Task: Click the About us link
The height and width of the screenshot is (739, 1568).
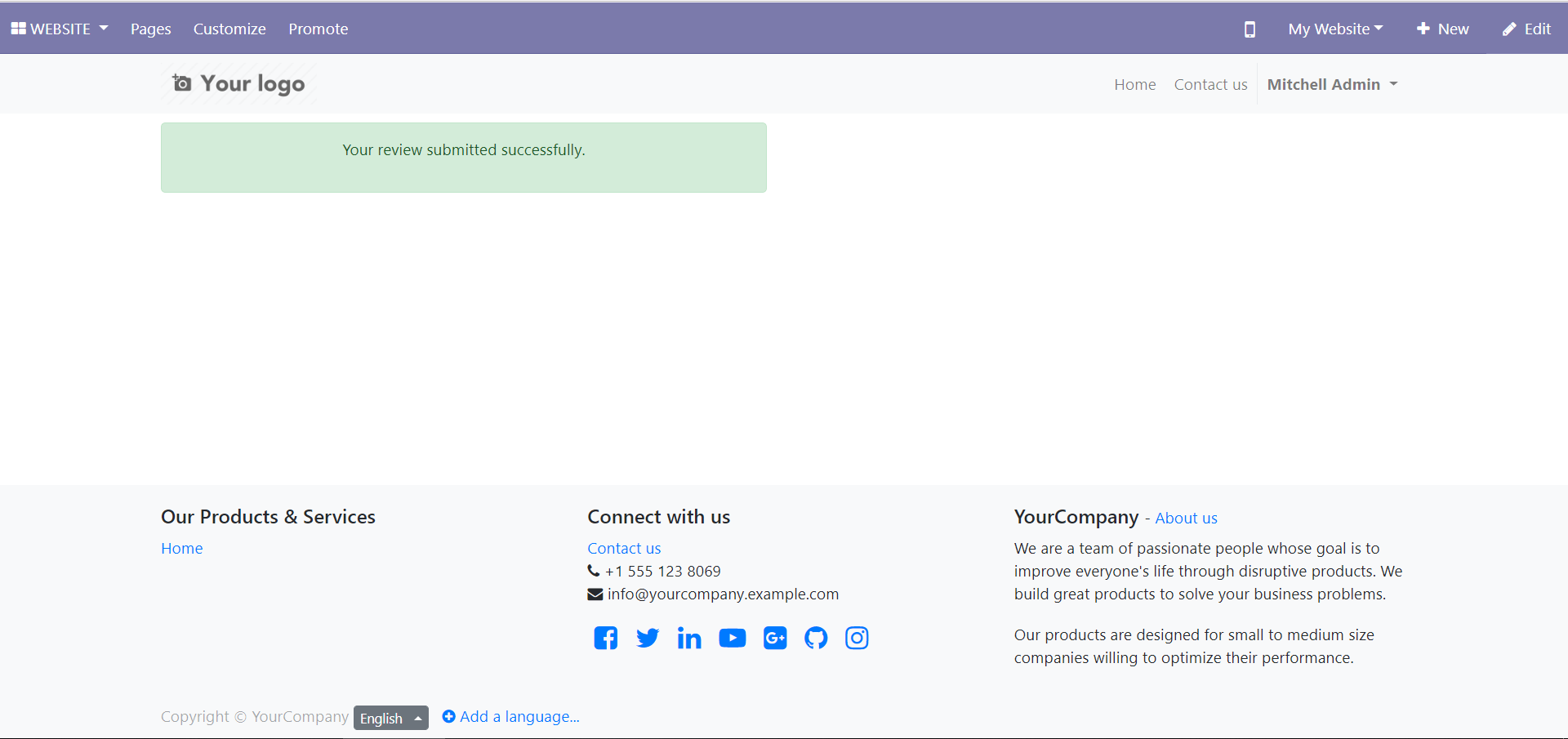Action: (1186, 518)
